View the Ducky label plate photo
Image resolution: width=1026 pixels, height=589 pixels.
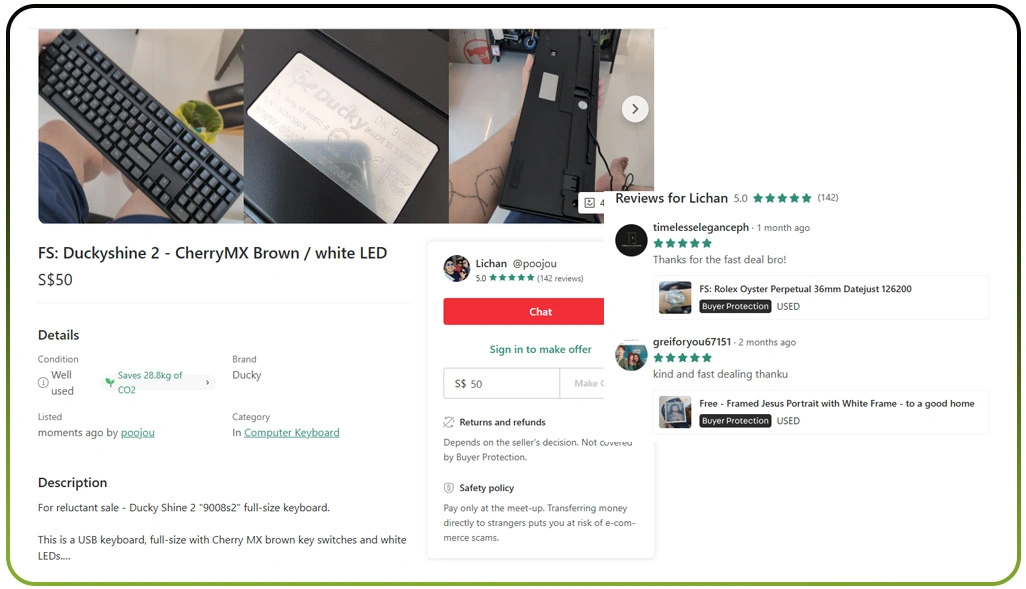tap(346, 126)
